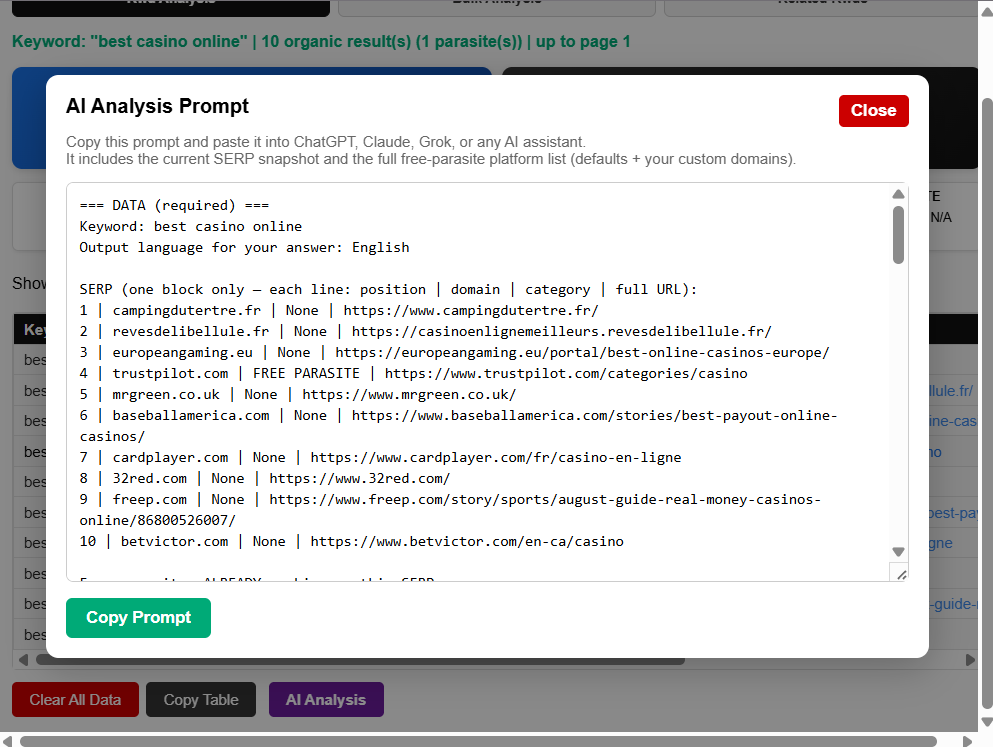
Task: Click the green keyword summary heading
Action: 321,42
